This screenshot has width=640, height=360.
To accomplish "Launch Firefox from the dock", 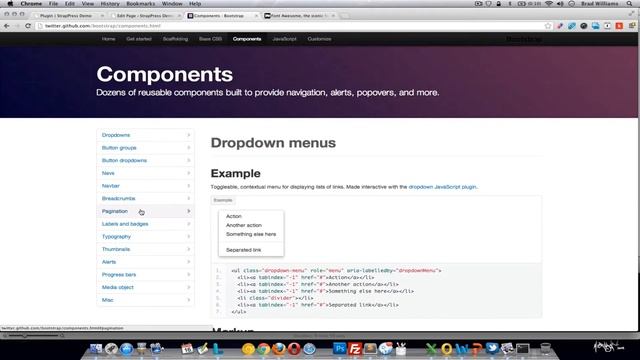I will (279, 349).
